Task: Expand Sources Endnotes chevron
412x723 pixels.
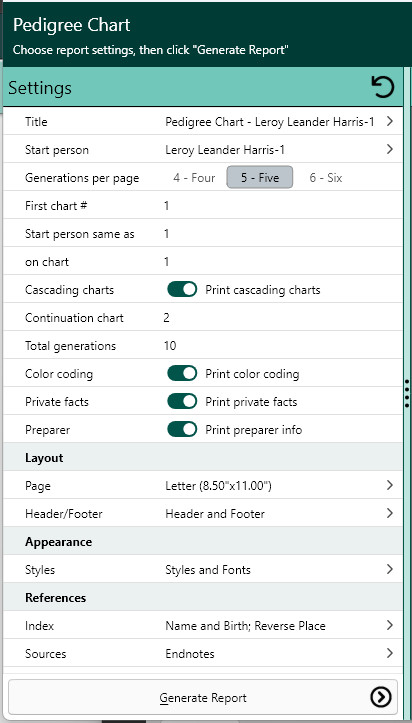Action: pyautogui.click(x=389, y=653)
